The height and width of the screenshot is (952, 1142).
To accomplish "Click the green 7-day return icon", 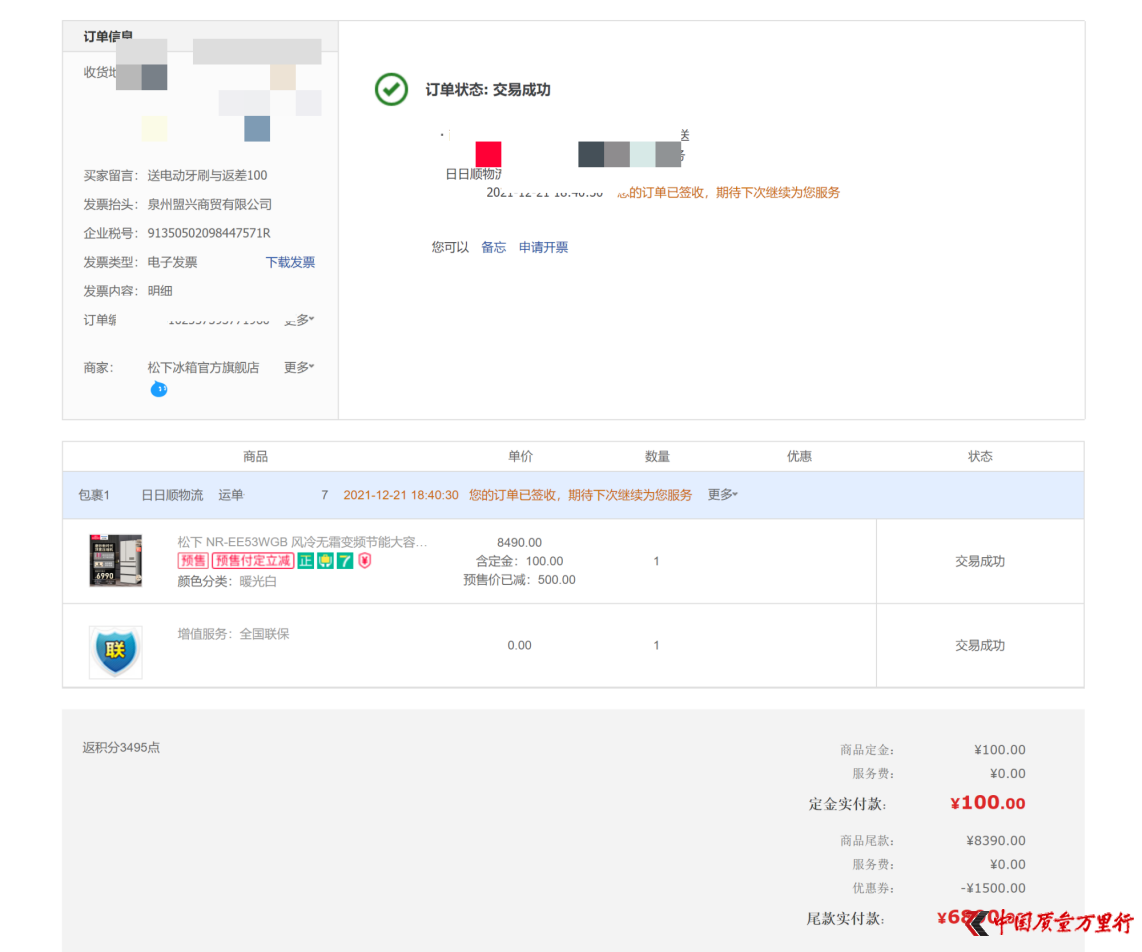I will click(x=345, y=561).
